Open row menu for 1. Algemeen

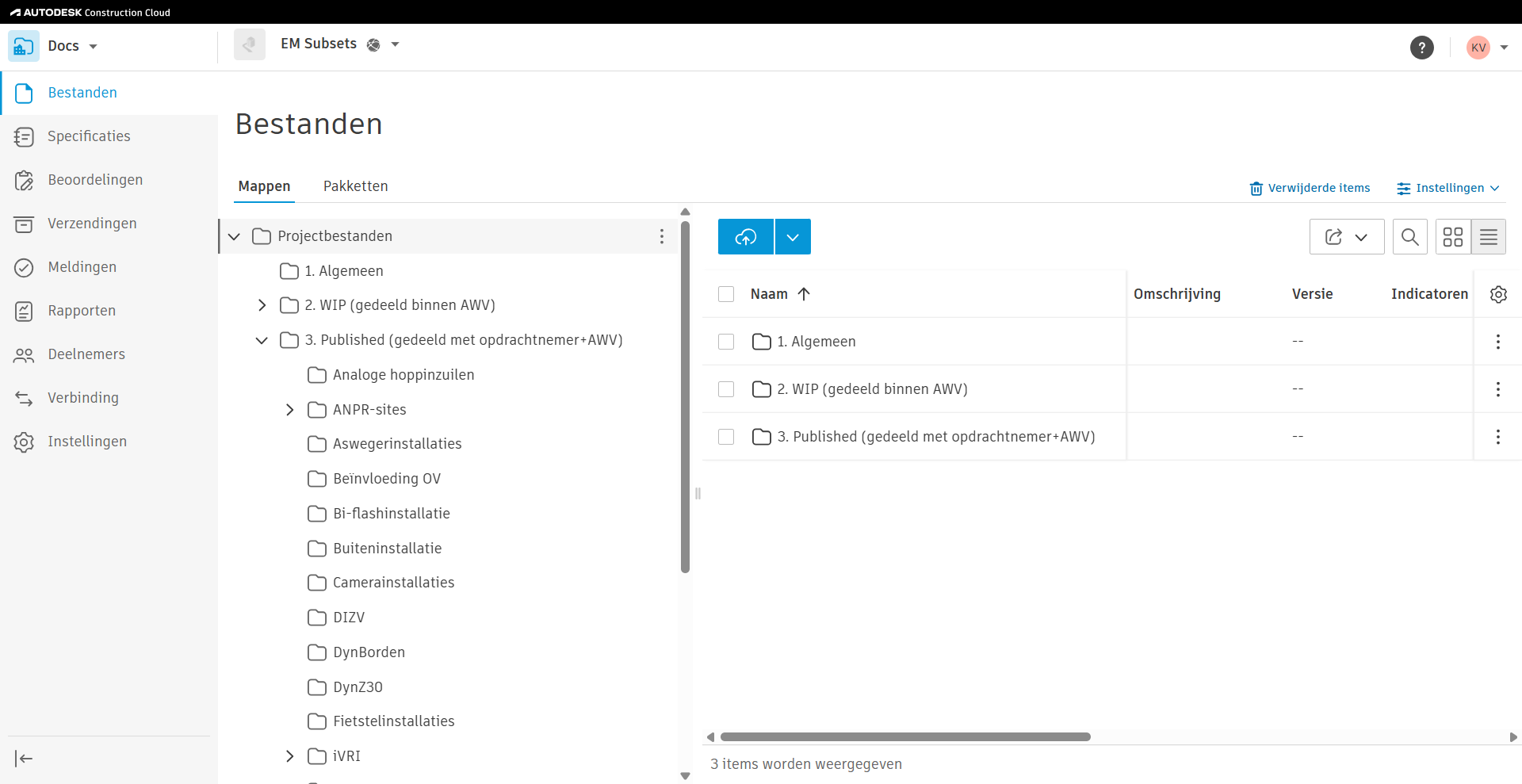coord(1497,342)
